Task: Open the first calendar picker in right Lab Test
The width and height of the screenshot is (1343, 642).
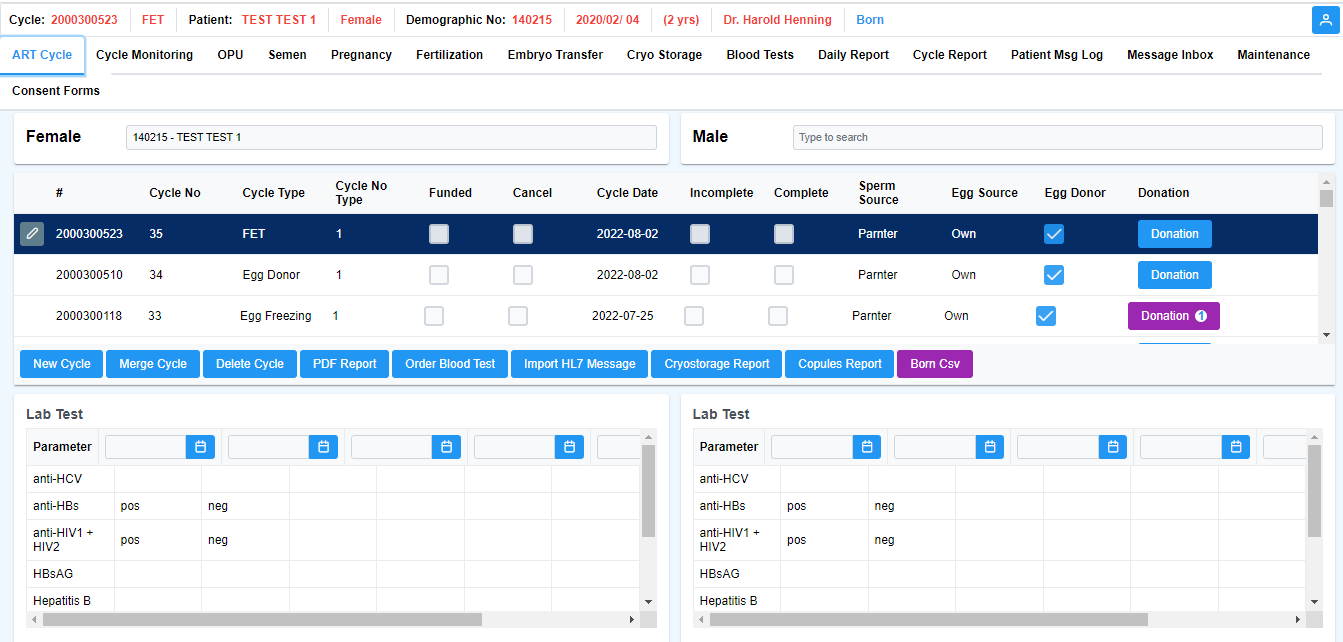Action: 866,447
